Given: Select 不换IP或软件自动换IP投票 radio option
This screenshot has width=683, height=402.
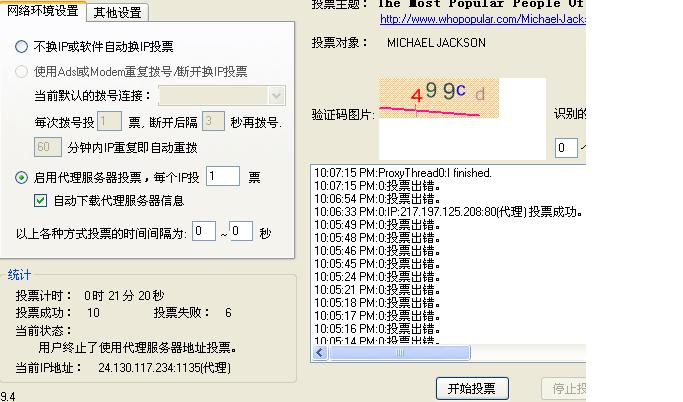Looking at the screenshot, I should click(x=22, y=47).
